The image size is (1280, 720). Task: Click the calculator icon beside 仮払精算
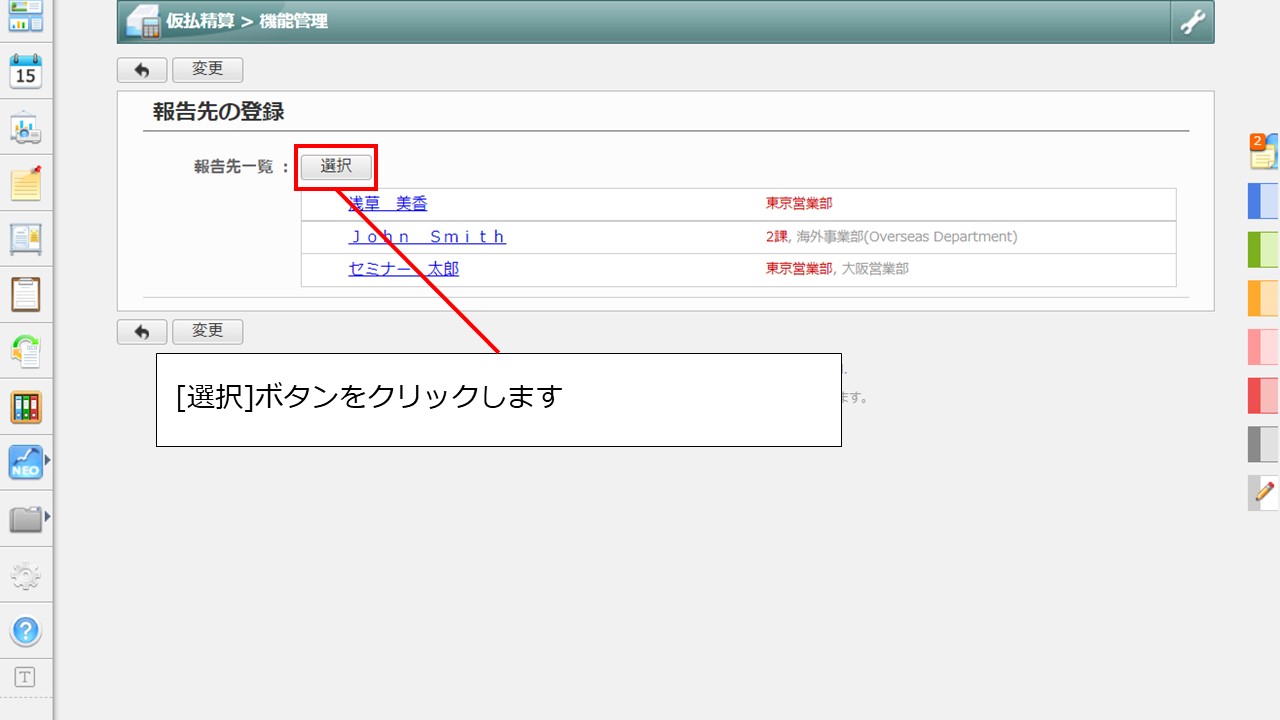coord(143,22)
